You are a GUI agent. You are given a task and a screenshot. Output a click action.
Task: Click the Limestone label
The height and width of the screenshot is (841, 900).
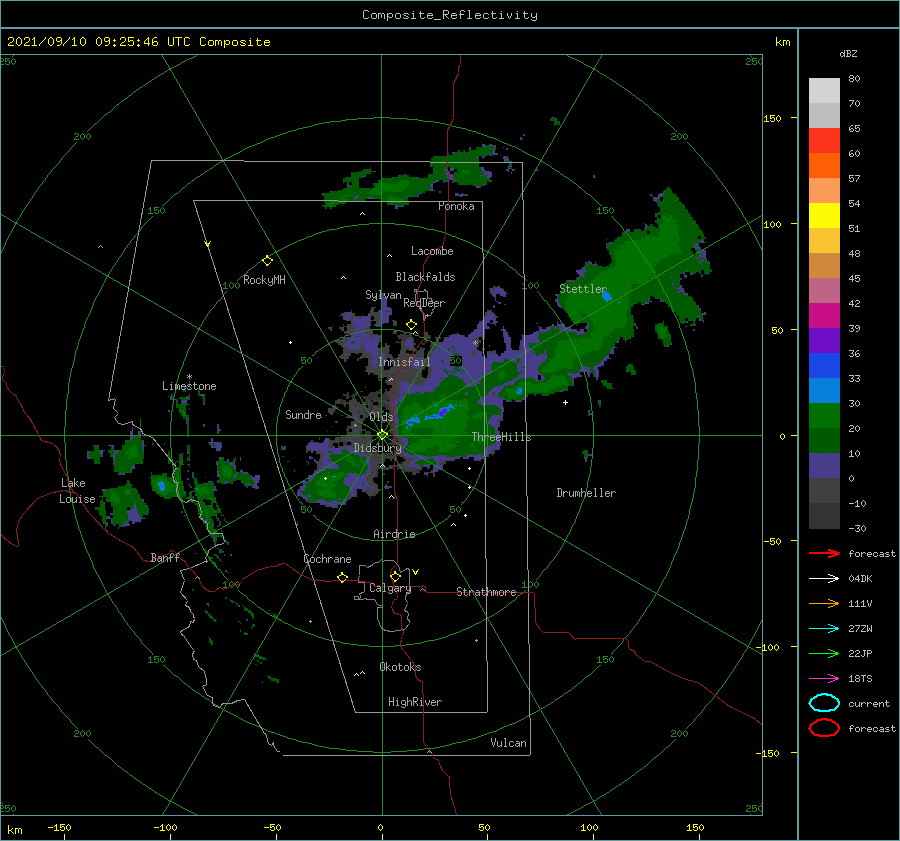click(189, 386)
